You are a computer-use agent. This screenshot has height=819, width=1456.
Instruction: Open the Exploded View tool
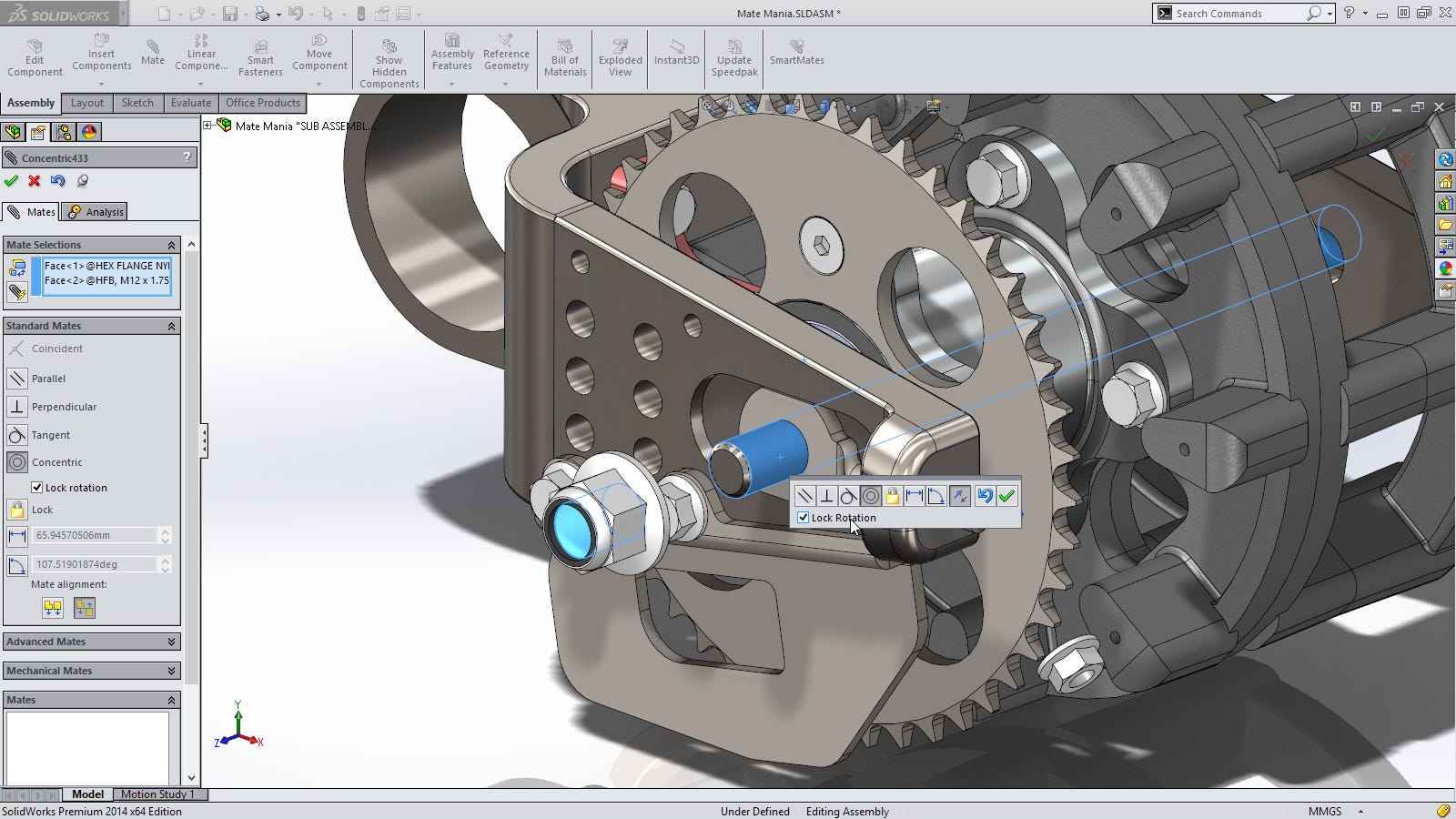coord(620,56)
